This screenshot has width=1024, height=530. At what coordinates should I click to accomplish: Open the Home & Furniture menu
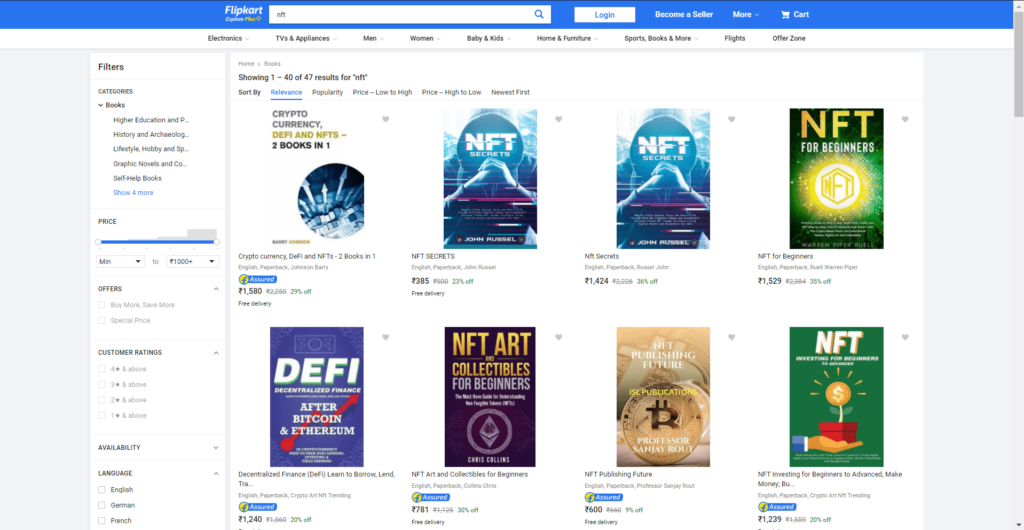click(568, 39)
